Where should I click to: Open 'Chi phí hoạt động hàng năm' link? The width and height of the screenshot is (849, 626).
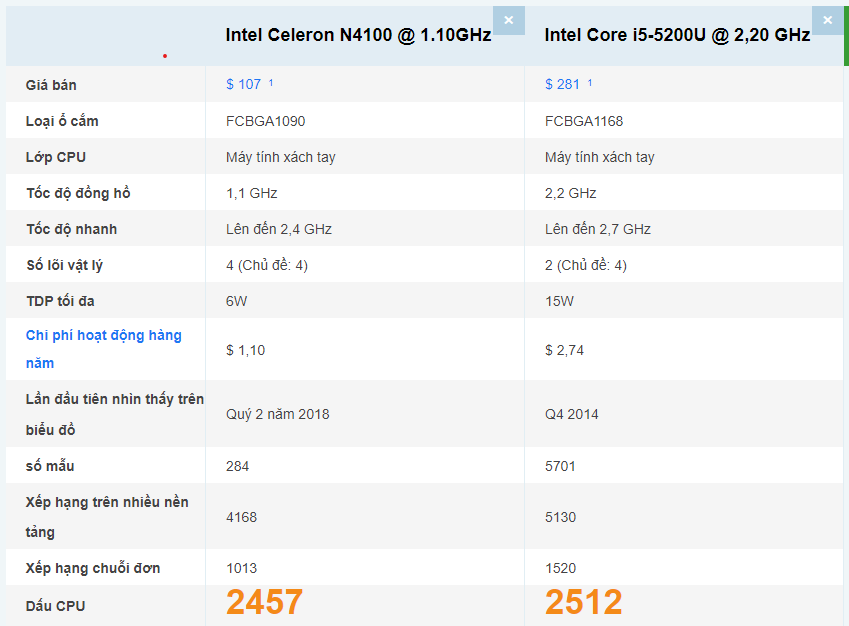(103, 349)
